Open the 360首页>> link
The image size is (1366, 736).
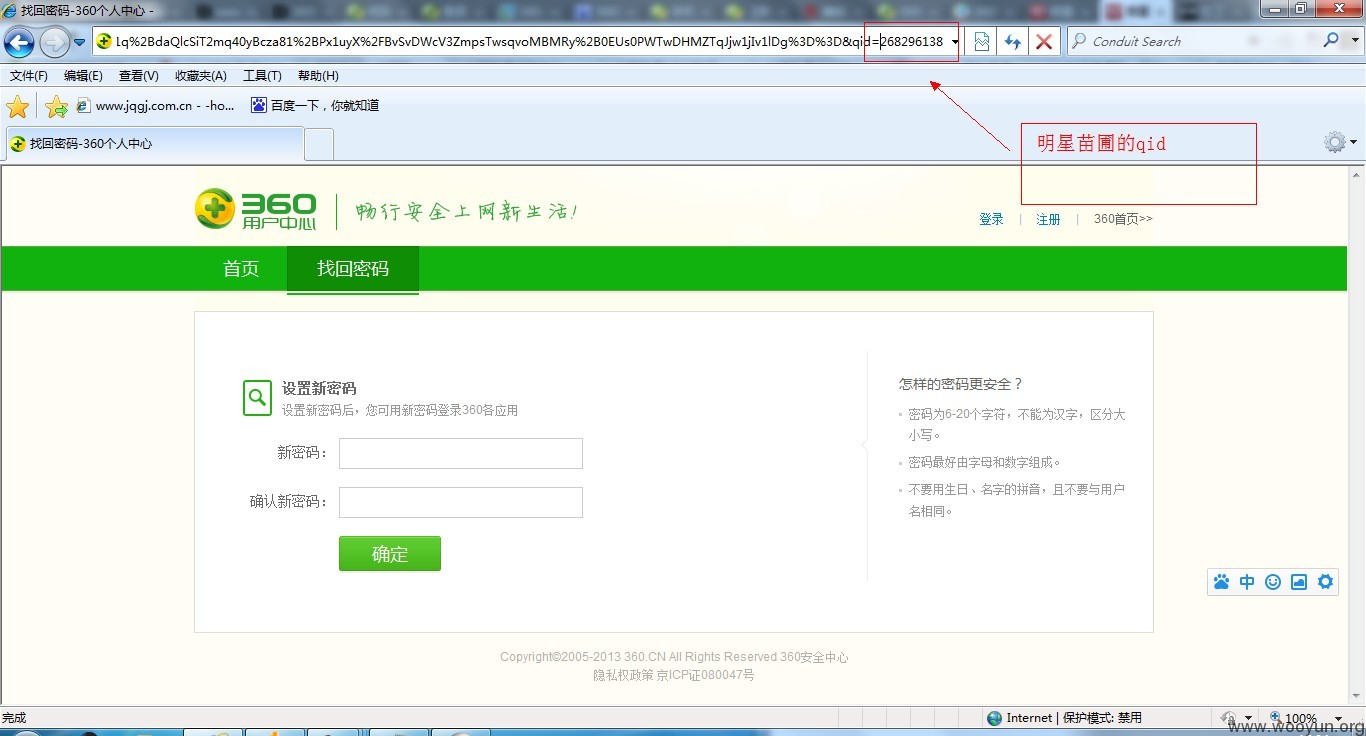pos(1123,219)
